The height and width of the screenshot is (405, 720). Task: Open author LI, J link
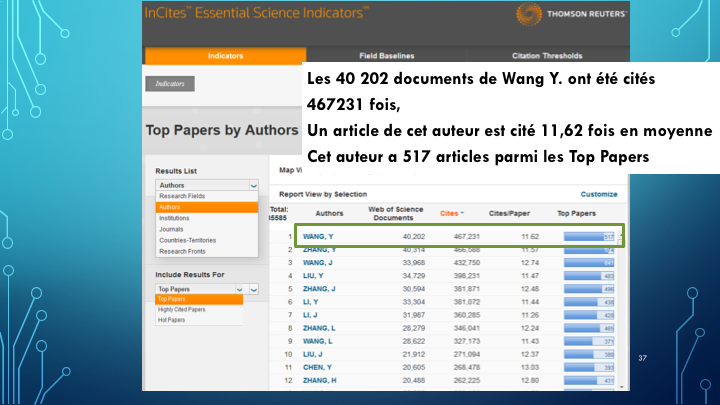pyautogui.click(x=310, y=315)
